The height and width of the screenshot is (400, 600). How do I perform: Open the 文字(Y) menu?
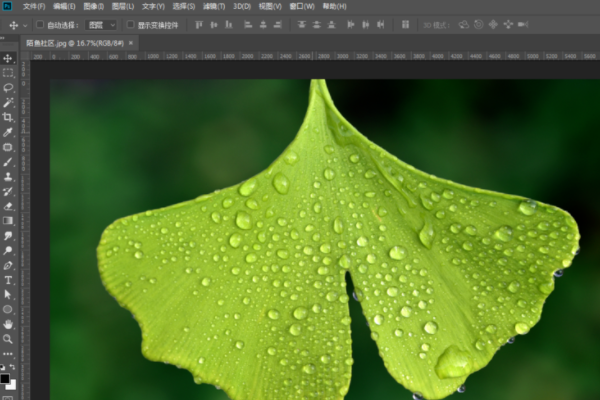pos(153,7)
